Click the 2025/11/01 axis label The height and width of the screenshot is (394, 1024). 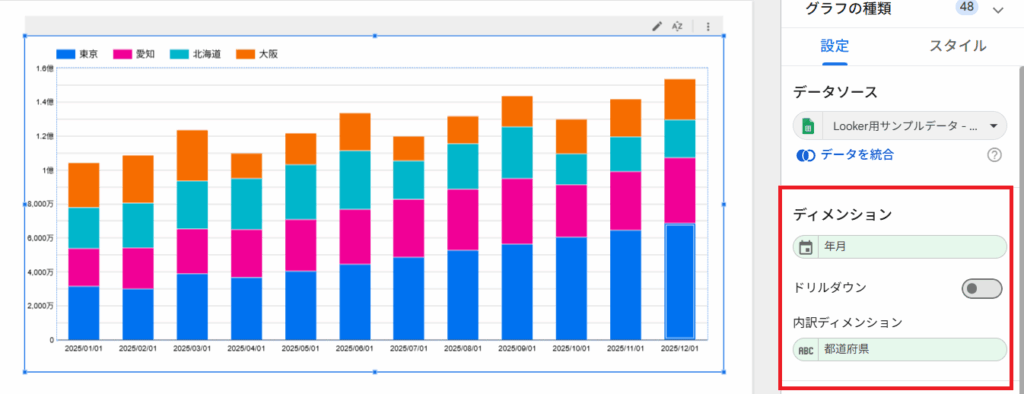[626, 348]
